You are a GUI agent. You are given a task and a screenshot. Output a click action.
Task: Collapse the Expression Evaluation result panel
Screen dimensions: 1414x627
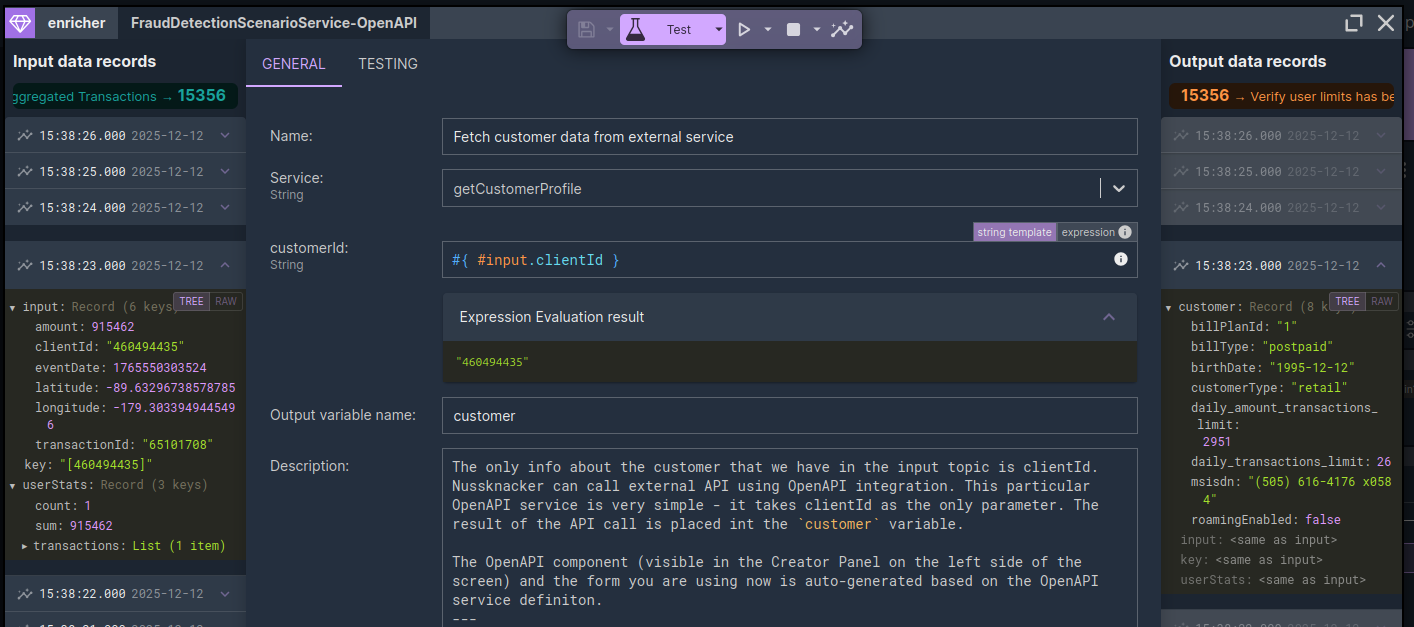tap(1108, 317)
